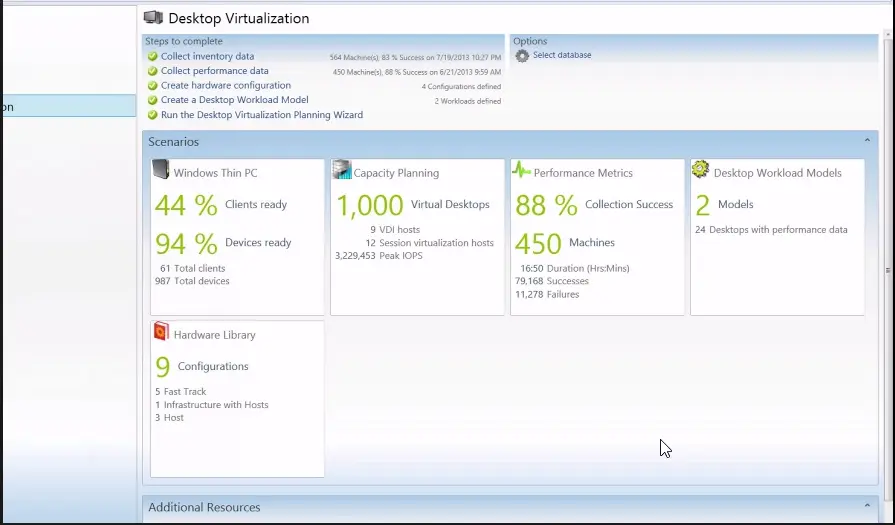895x525 pixels.
Task: Click the Select database gear icon
Action: pyautogui.click(x=522, y=56)
